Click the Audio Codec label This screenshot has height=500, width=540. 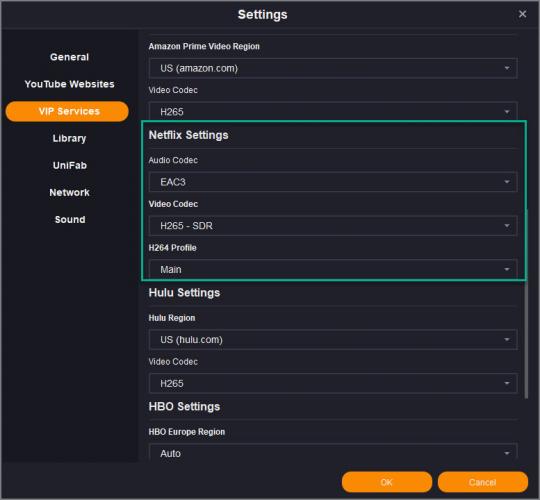[x=173, y=160]
